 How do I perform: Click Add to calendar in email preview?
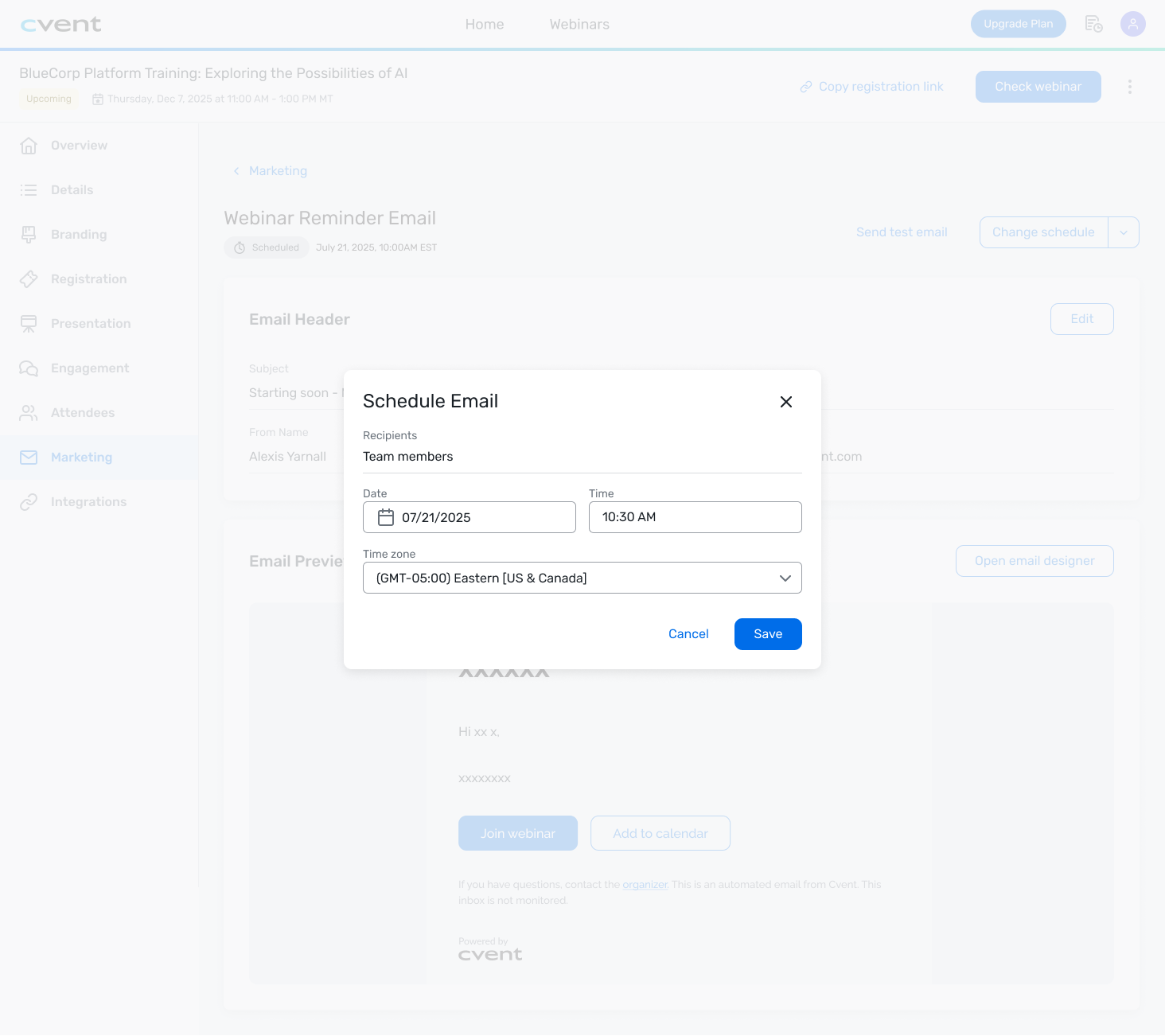tap(660, 833)
